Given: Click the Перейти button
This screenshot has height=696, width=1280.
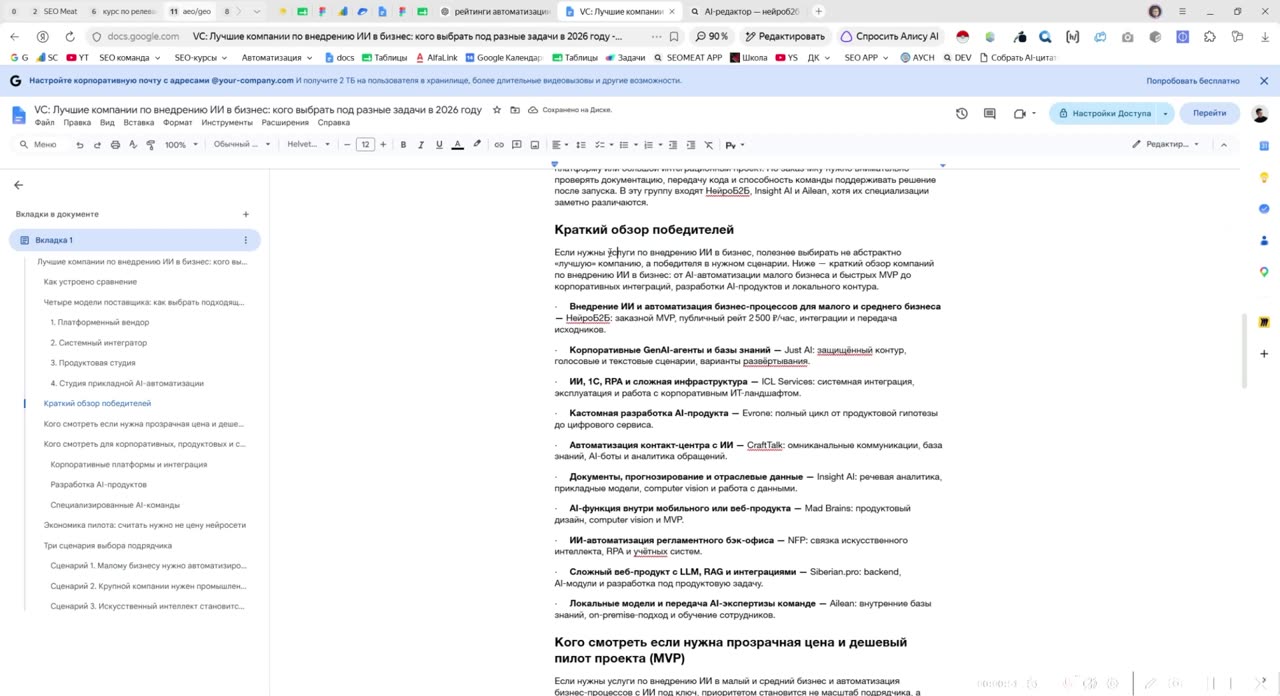Looking at the screenshot, I should pos(1209,113).
